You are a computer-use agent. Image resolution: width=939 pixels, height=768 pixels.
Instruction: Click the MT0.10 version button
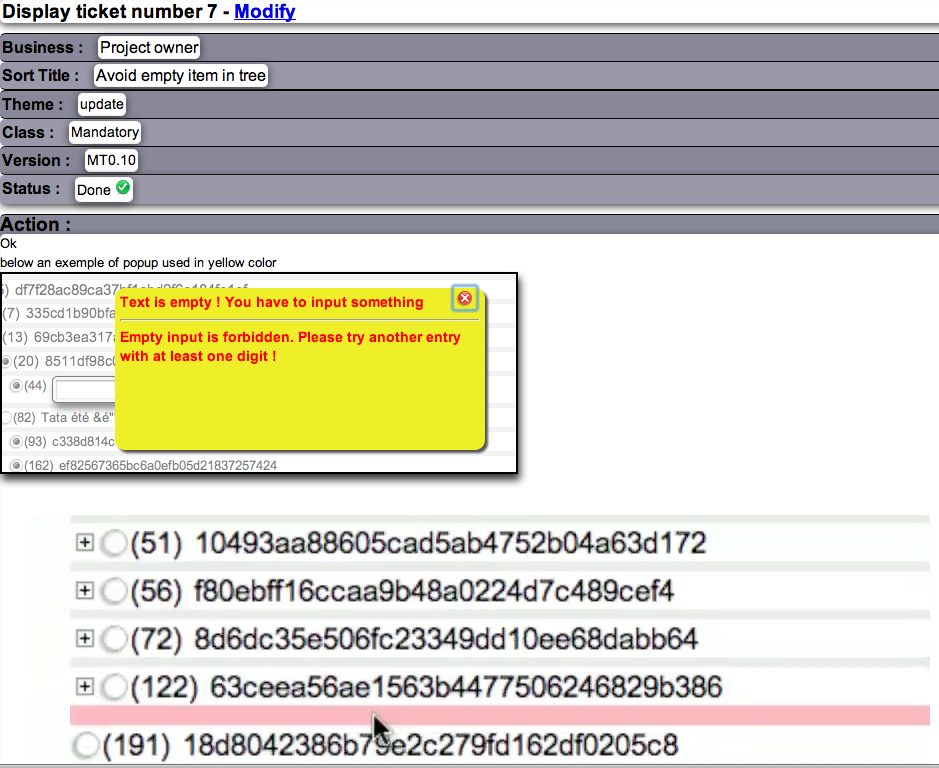coord(110,160)
